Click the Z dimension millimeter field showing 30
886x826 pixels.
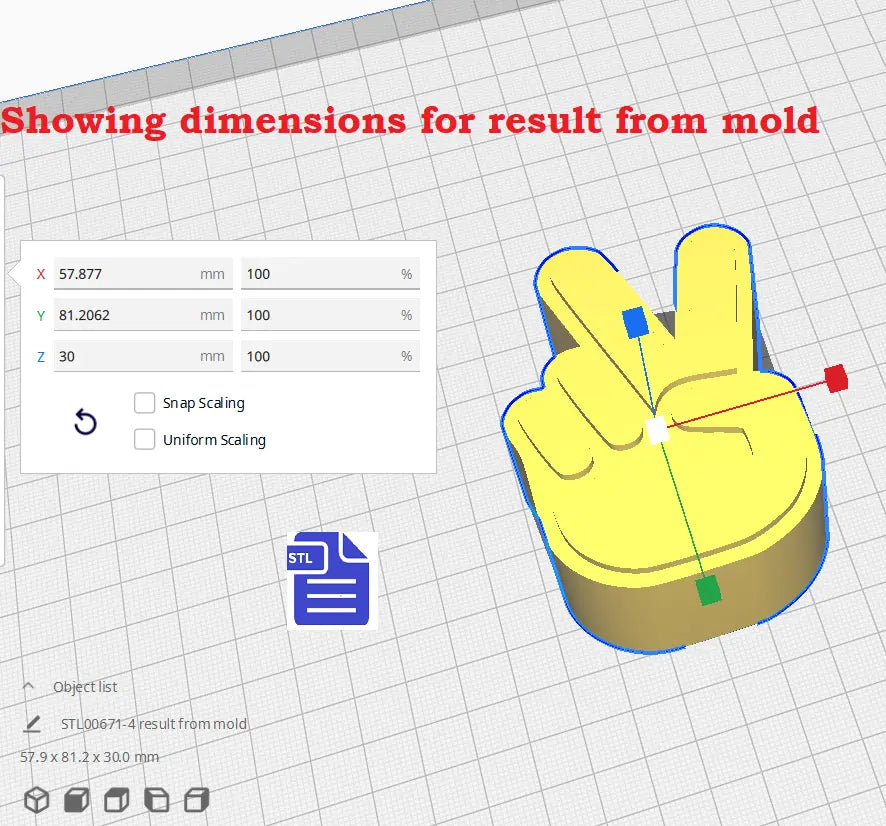[x=125, y=356]
